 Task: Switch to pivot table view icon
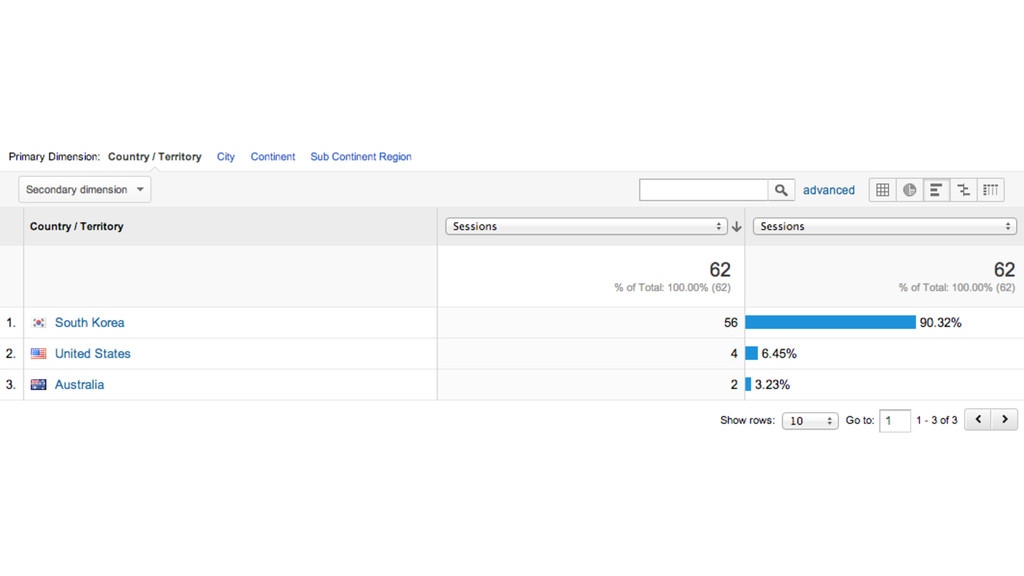click(991, 190)
